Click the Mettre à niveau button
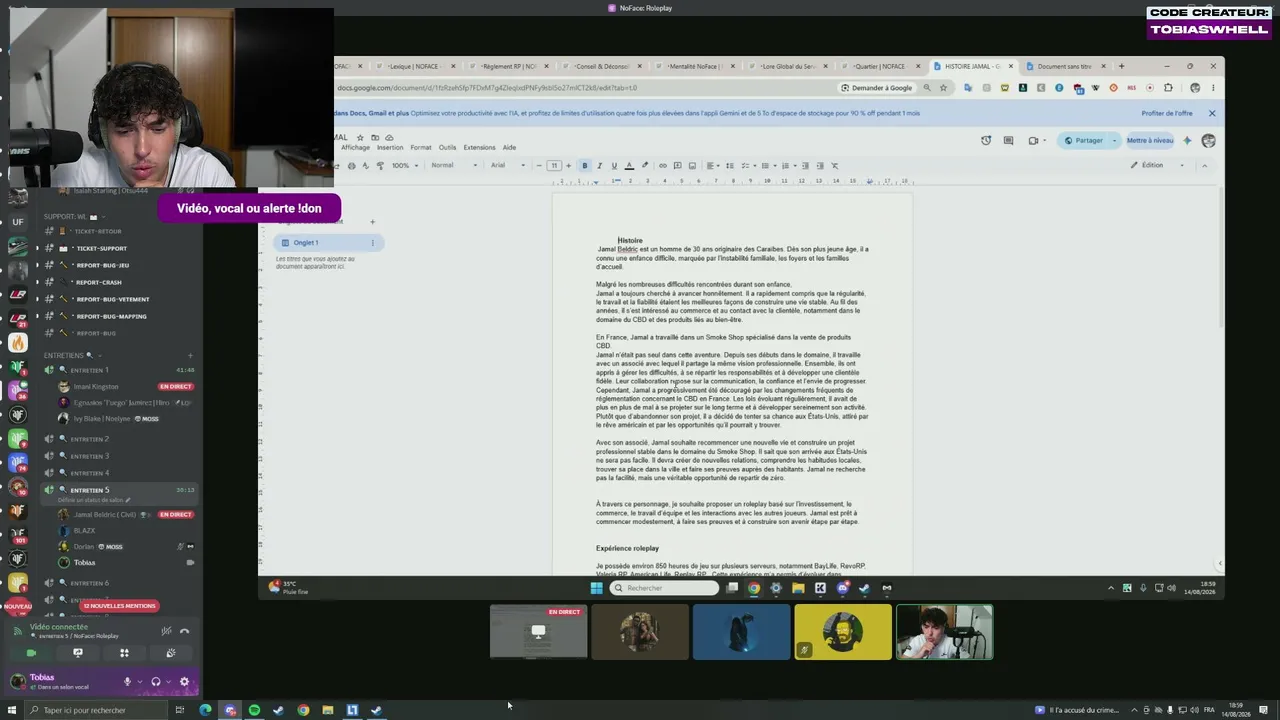Image resolution: width=1280 pixels, height=720 pixels. (x=1150, y=140)
